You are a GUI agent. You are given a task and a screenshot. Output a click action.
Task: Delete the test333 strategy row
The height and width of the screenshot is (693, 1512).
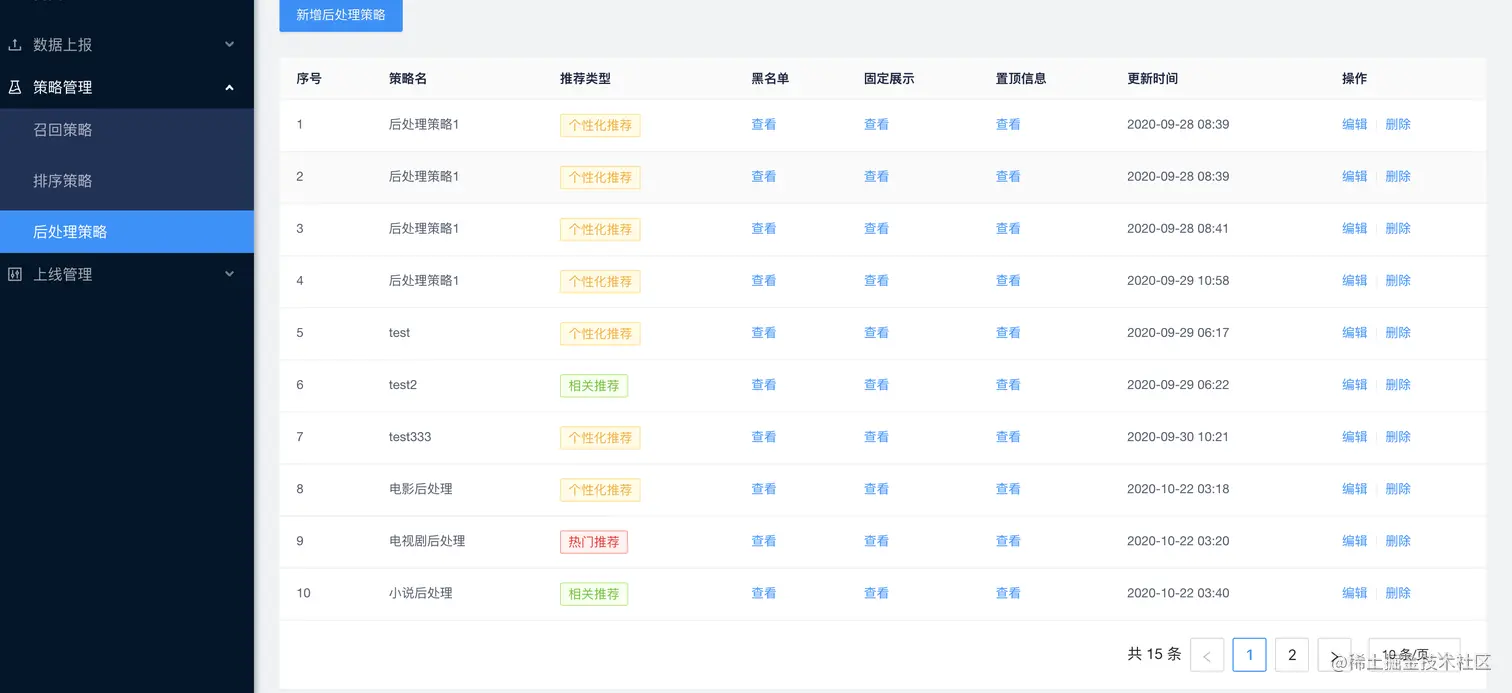(1398, 437)
